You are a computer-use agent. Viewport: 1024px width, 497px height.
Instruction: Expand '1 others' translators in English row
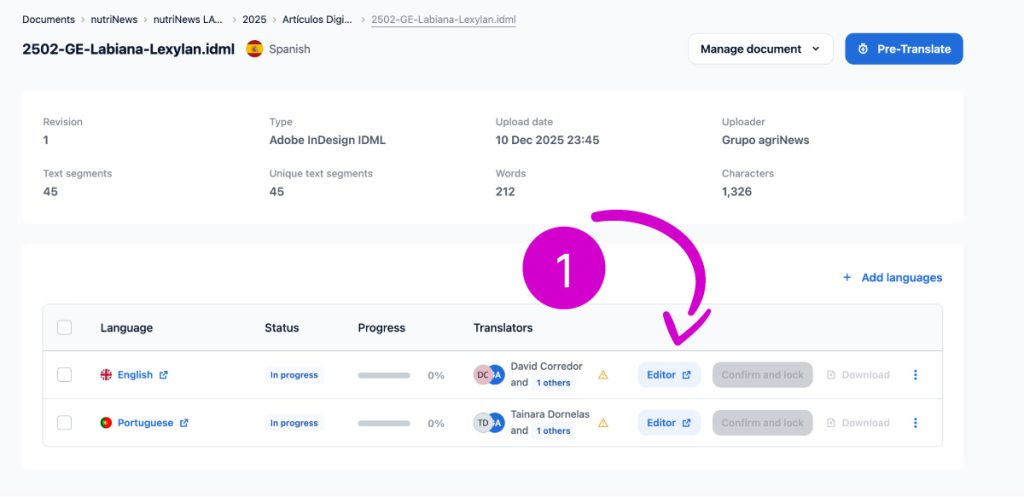(553, 383)
